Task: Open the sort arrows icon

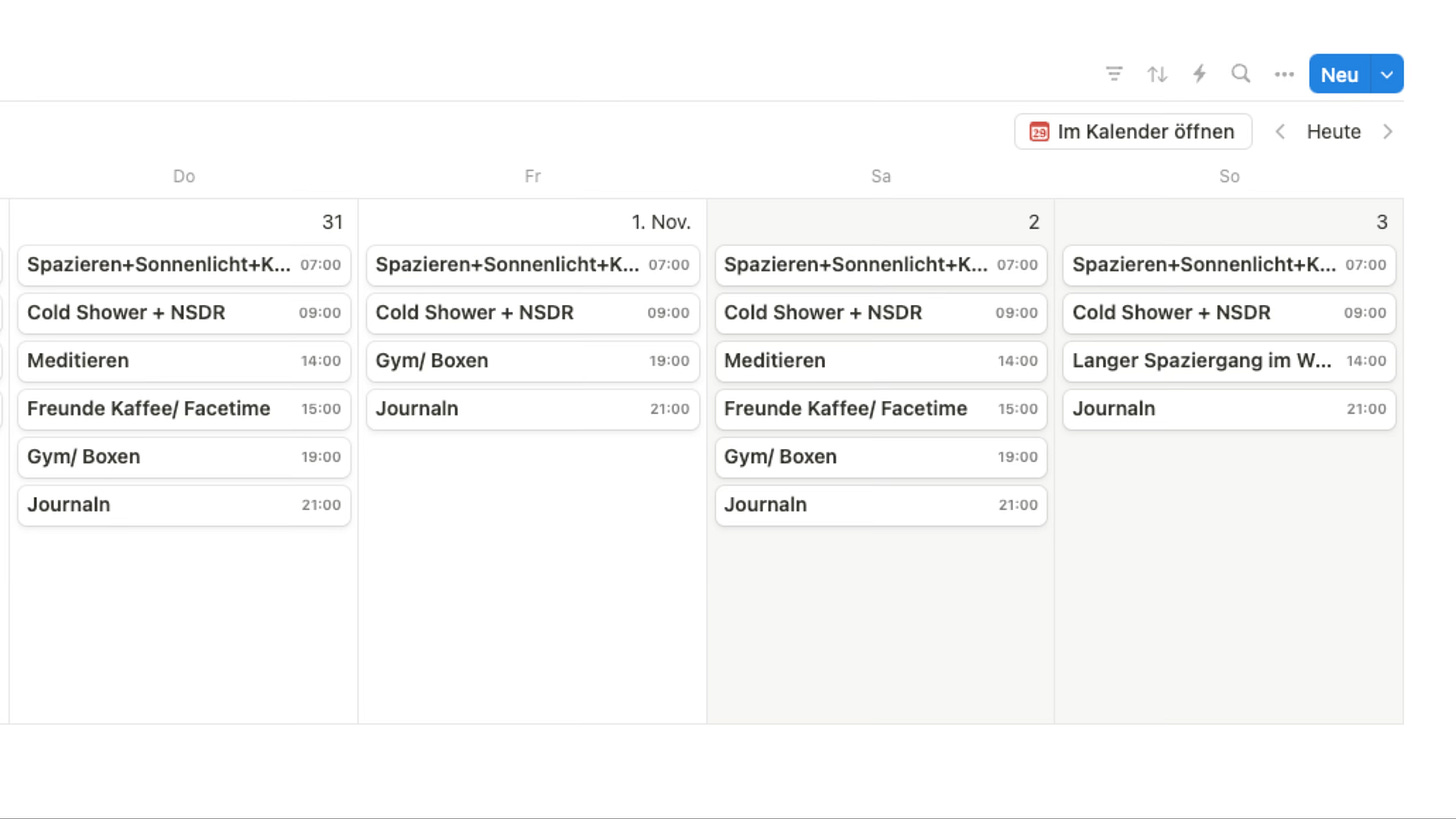Action: point(1157,74)
